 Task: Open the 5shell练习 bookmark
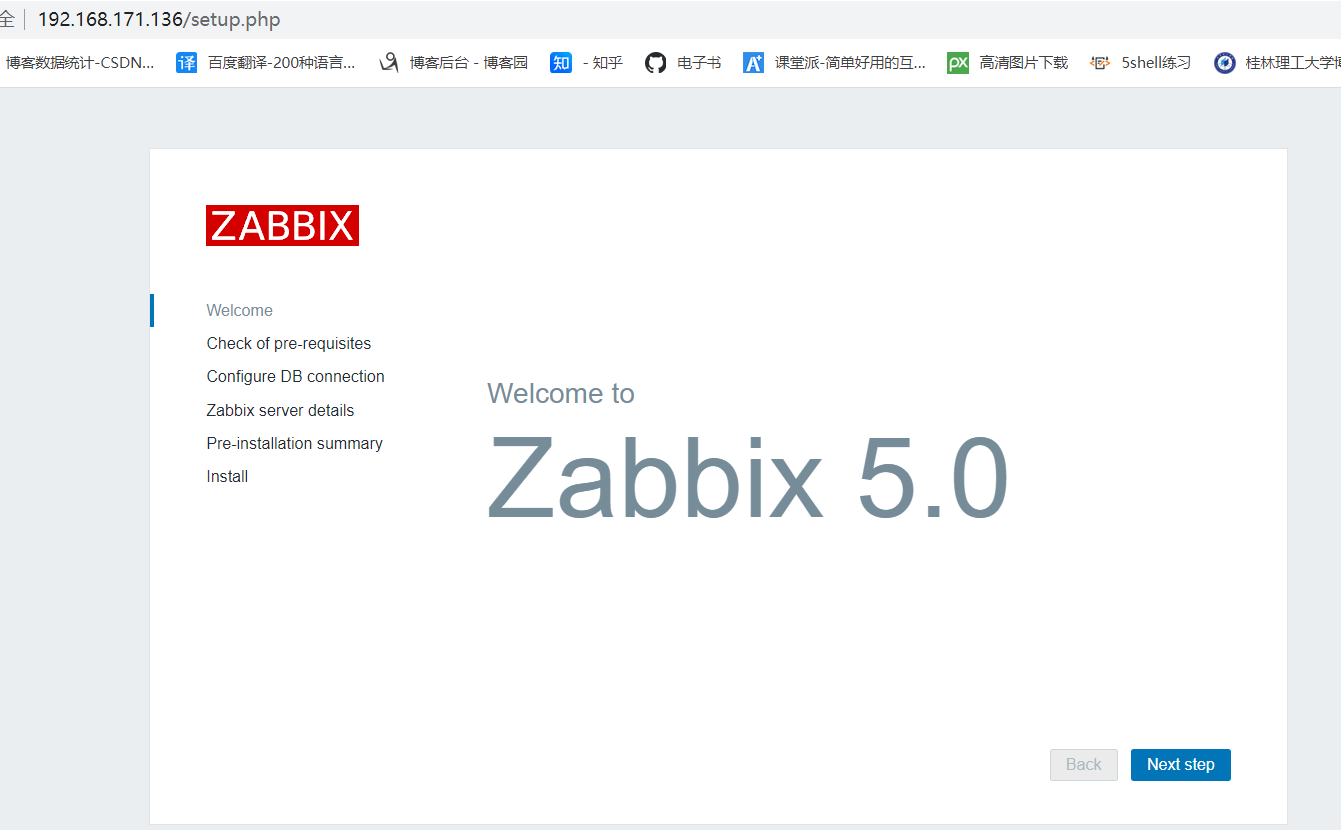[x=1156, y=63]
